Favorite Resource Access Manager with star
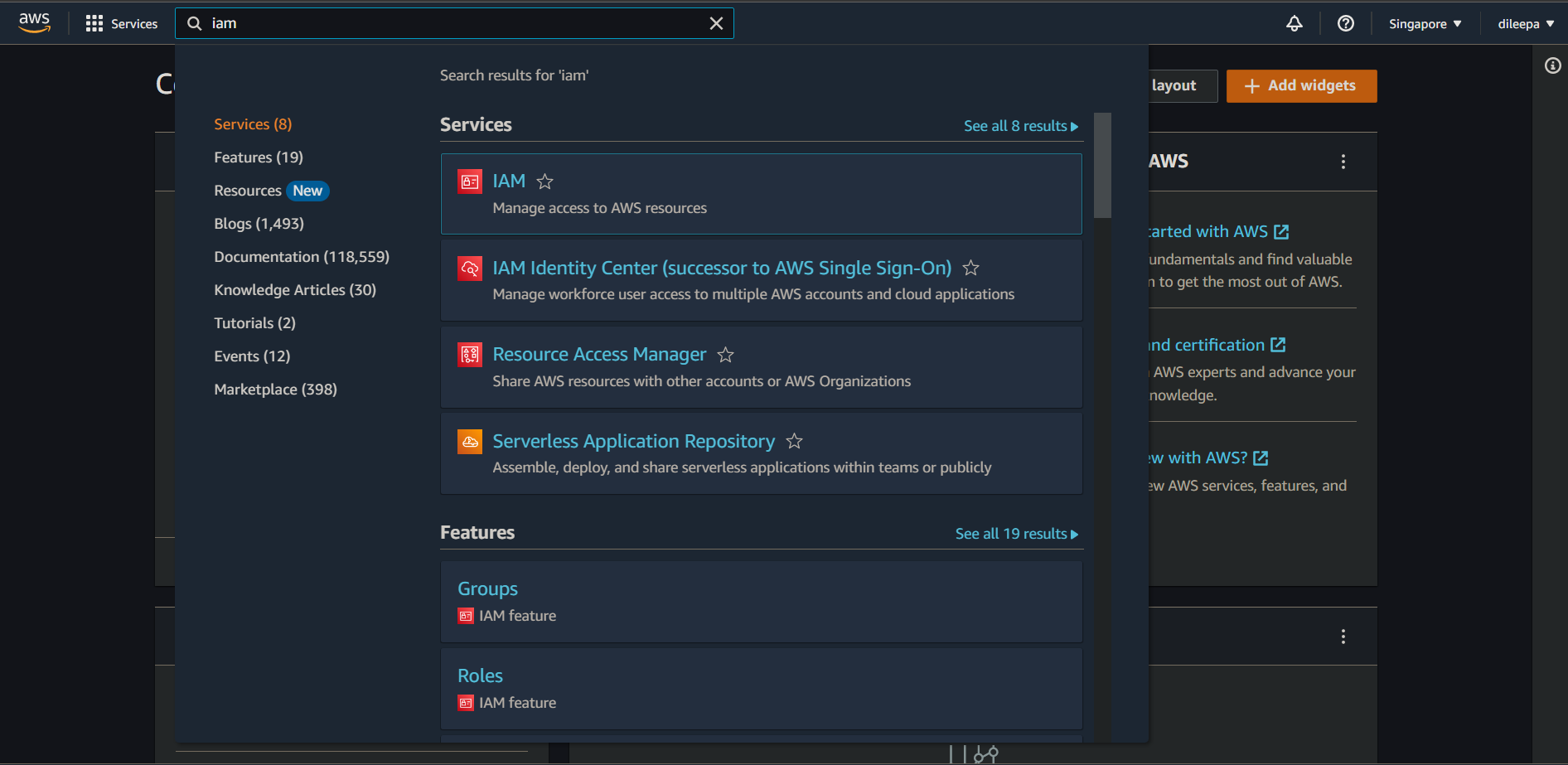 (x=725, y=355)
